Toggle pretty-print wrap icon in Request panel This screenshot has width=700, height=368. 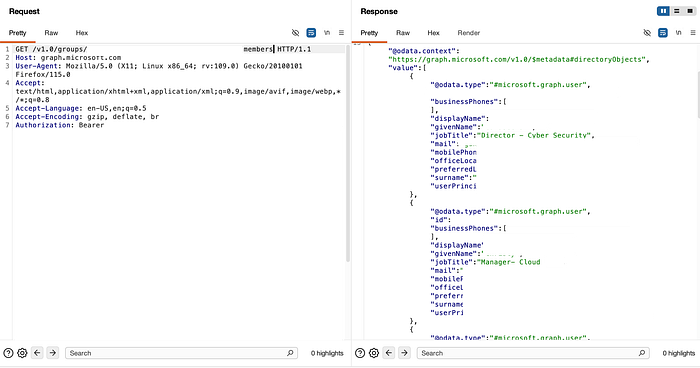coord(311,33)
